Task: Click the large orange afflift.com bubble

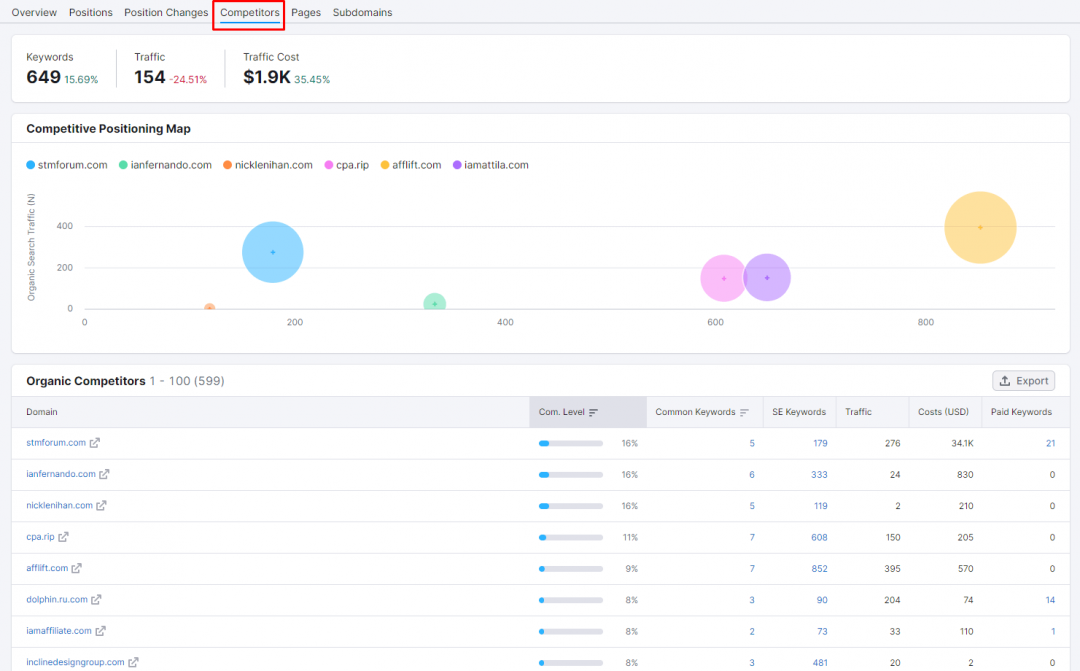Action: click(980, 227)
